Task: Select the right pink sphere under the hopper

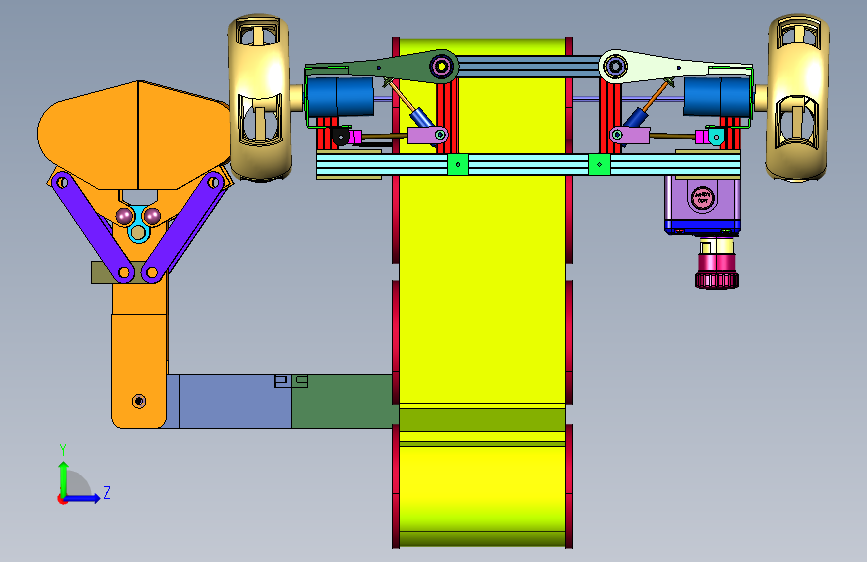Action: click(x=152, y=216)
